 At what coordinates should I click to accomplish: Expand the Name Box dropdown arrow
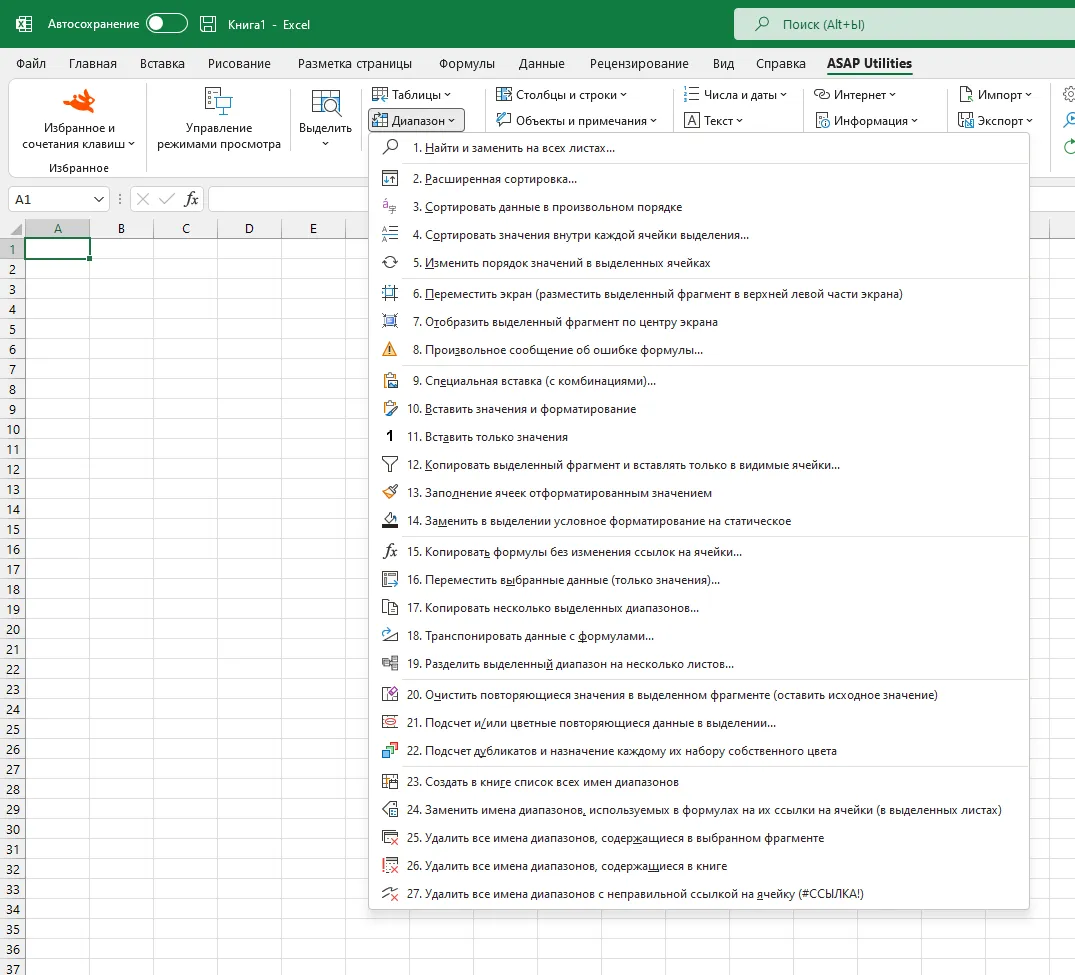tap(99, 200)
